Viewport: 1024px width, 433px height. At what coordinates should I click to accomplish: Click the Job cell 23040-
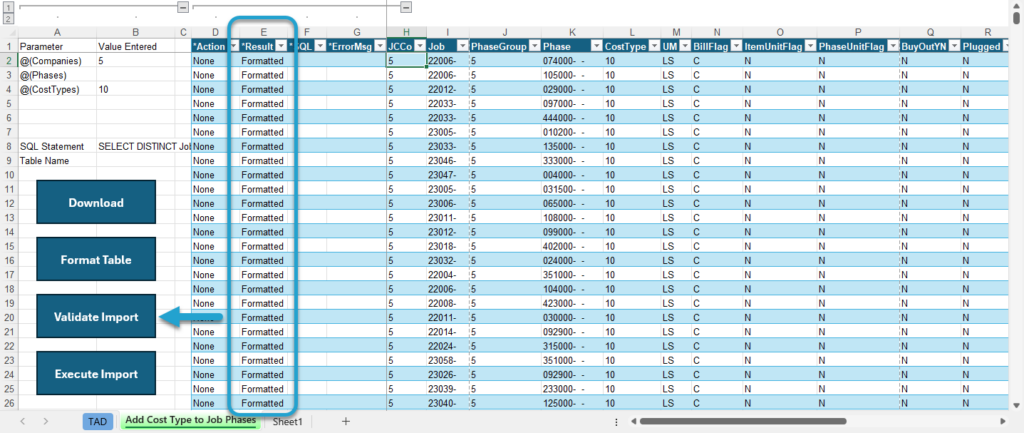[447, 403]
